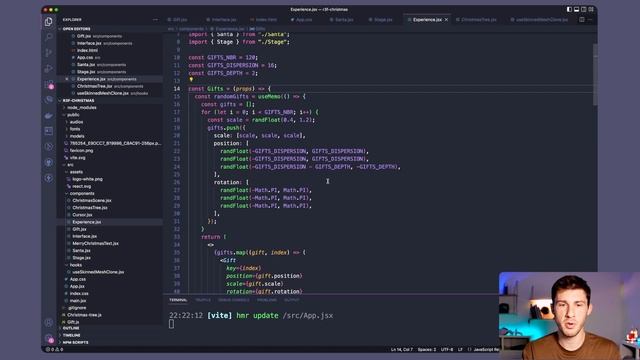Open main.jsx in explorer tree
This screenshot has width=640, height=360.
point(78,301)
